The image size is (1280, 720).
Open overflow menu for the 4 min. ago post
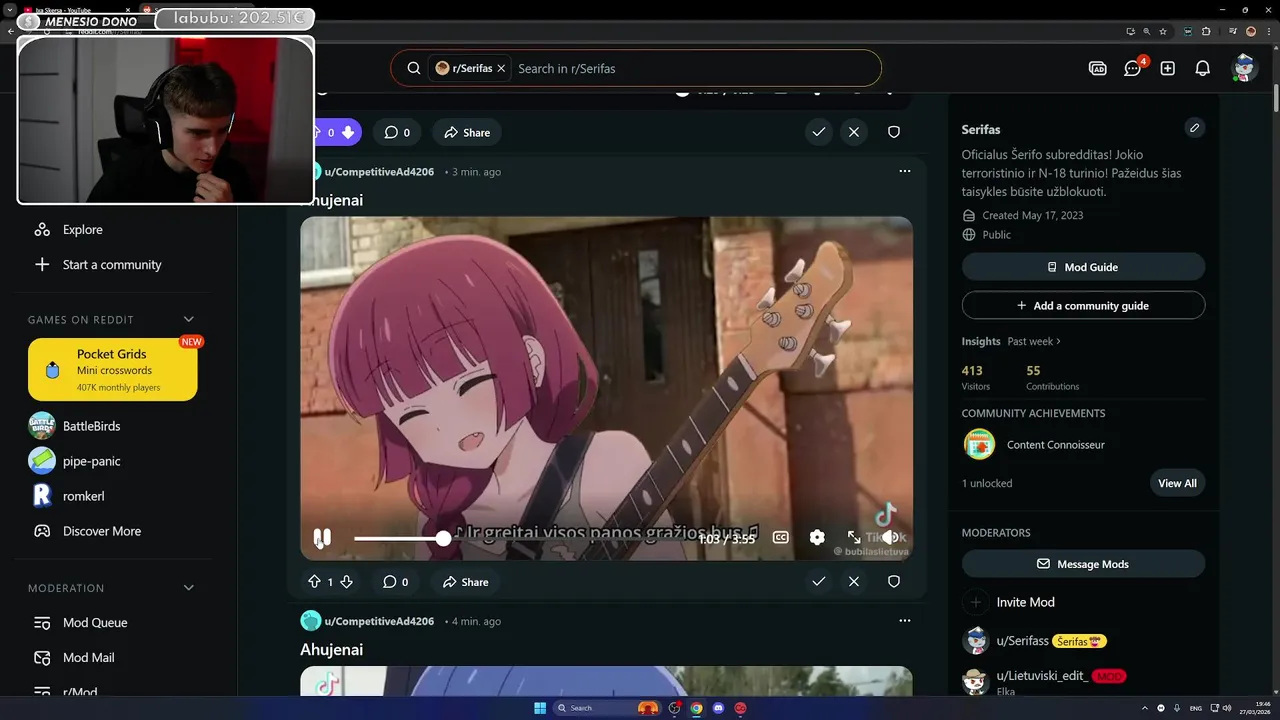(905, 620)
